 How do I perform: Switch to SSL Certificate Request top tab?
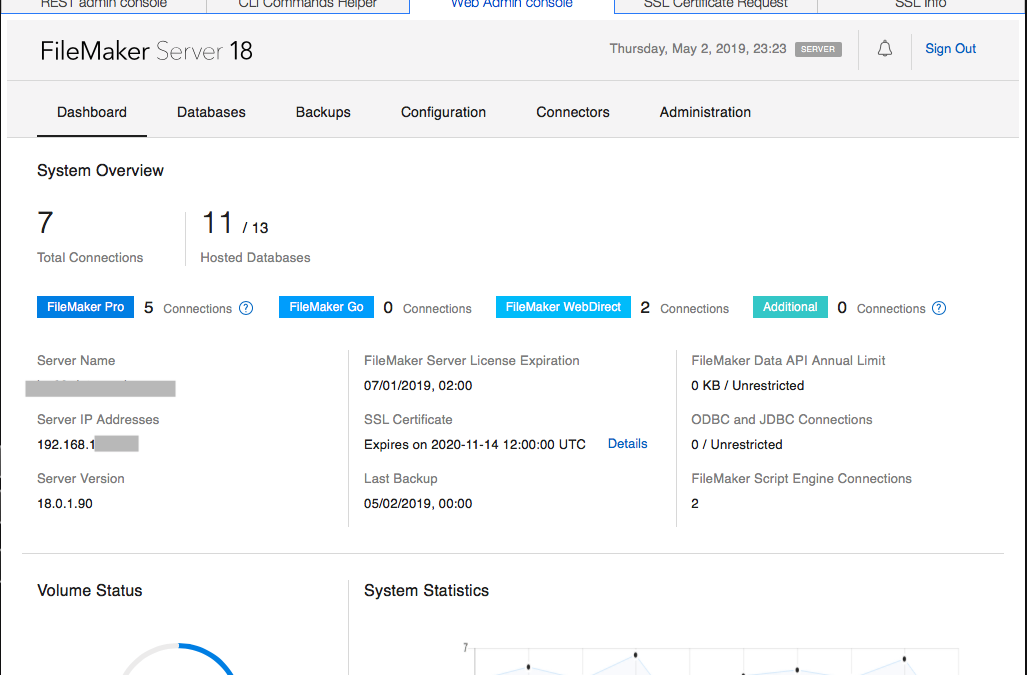click(x=715, y=5)
